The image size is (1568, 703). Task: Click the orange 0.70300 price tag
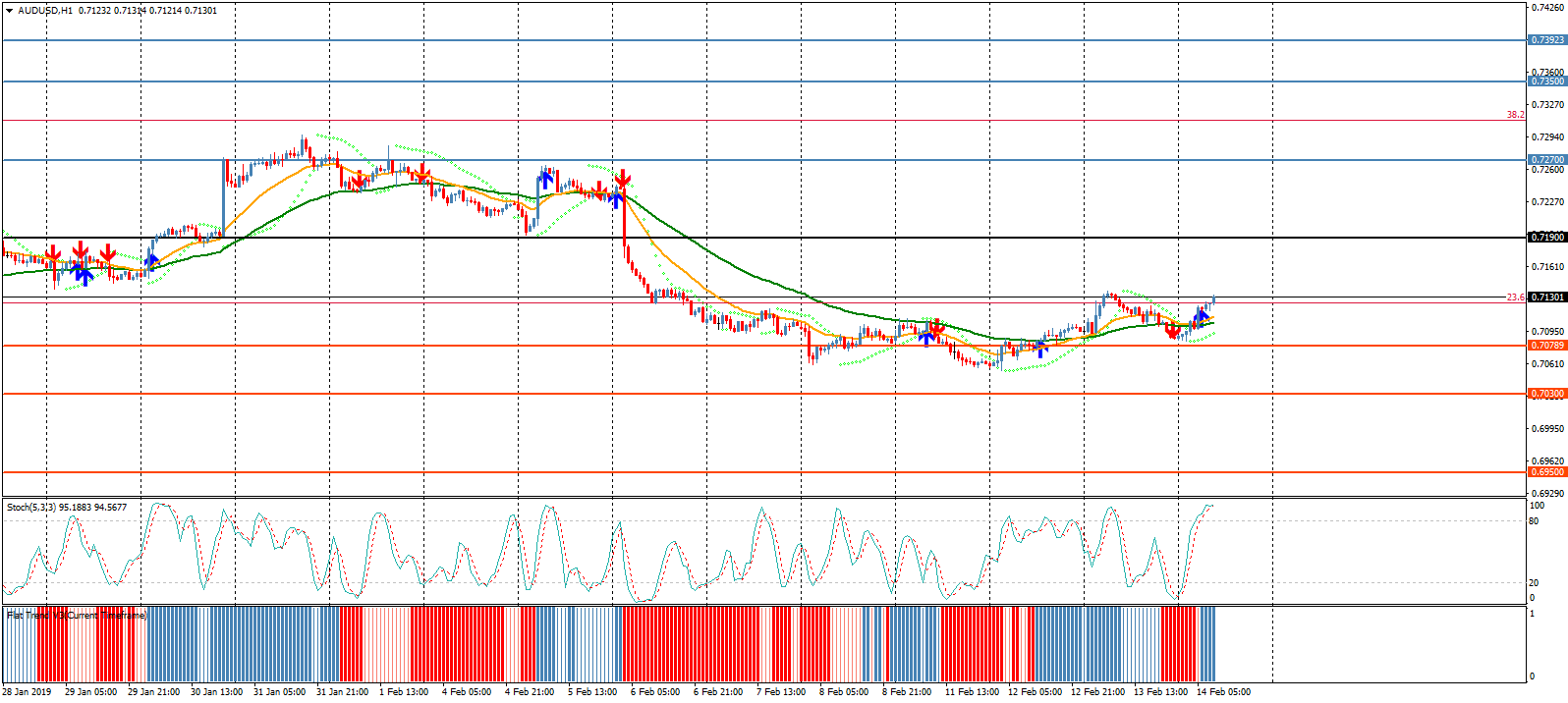1547,394
